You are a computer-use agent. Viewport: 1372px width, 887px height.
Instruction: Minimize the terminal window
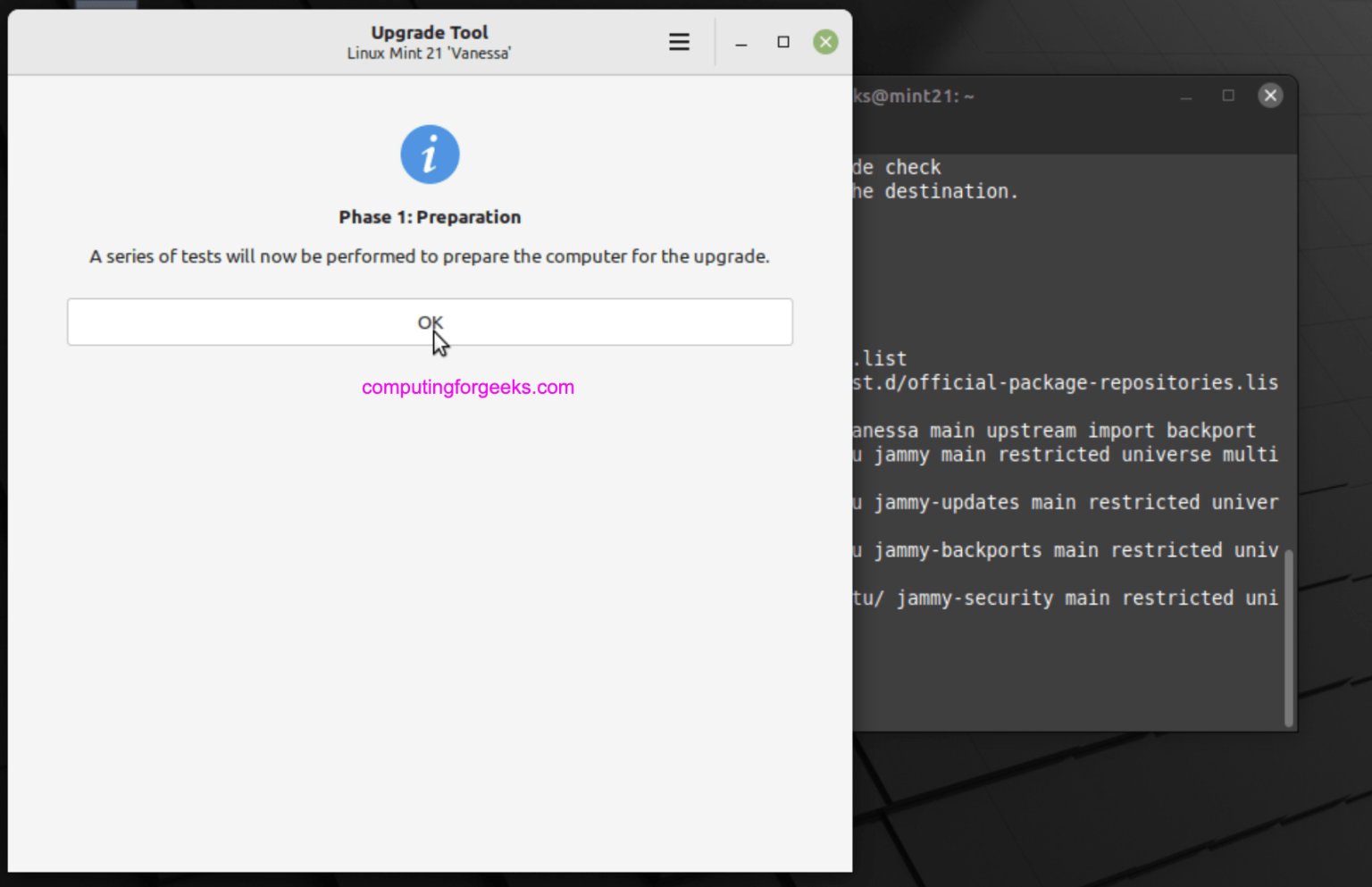pos(1185,96)
